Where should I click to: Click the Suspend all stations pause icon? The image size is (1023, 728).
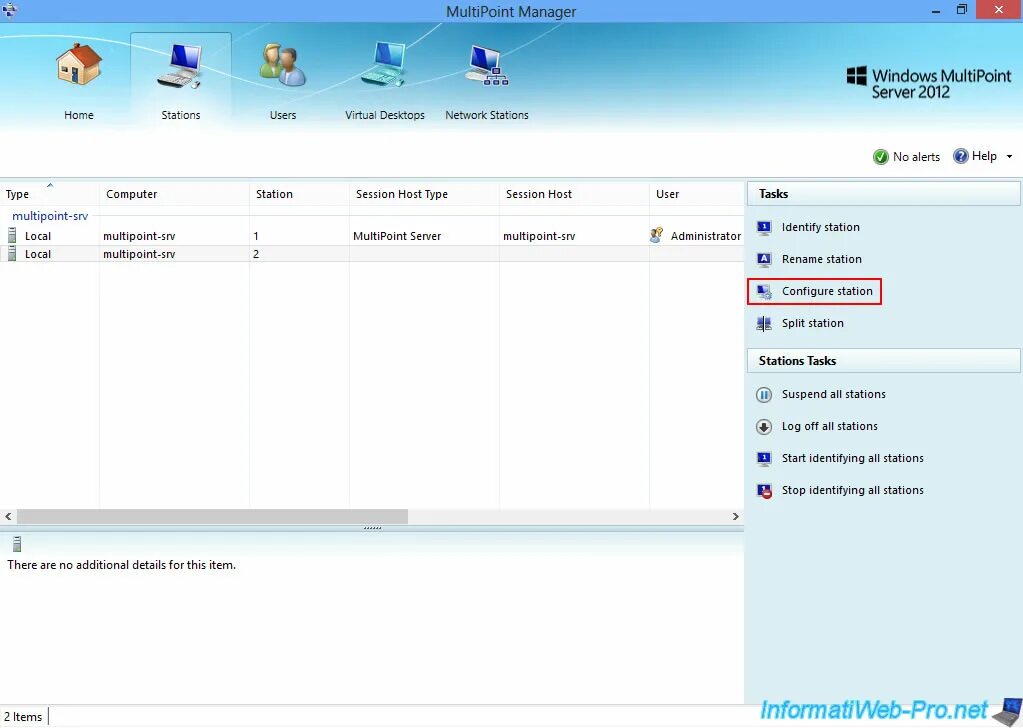(x=764, y=395)
